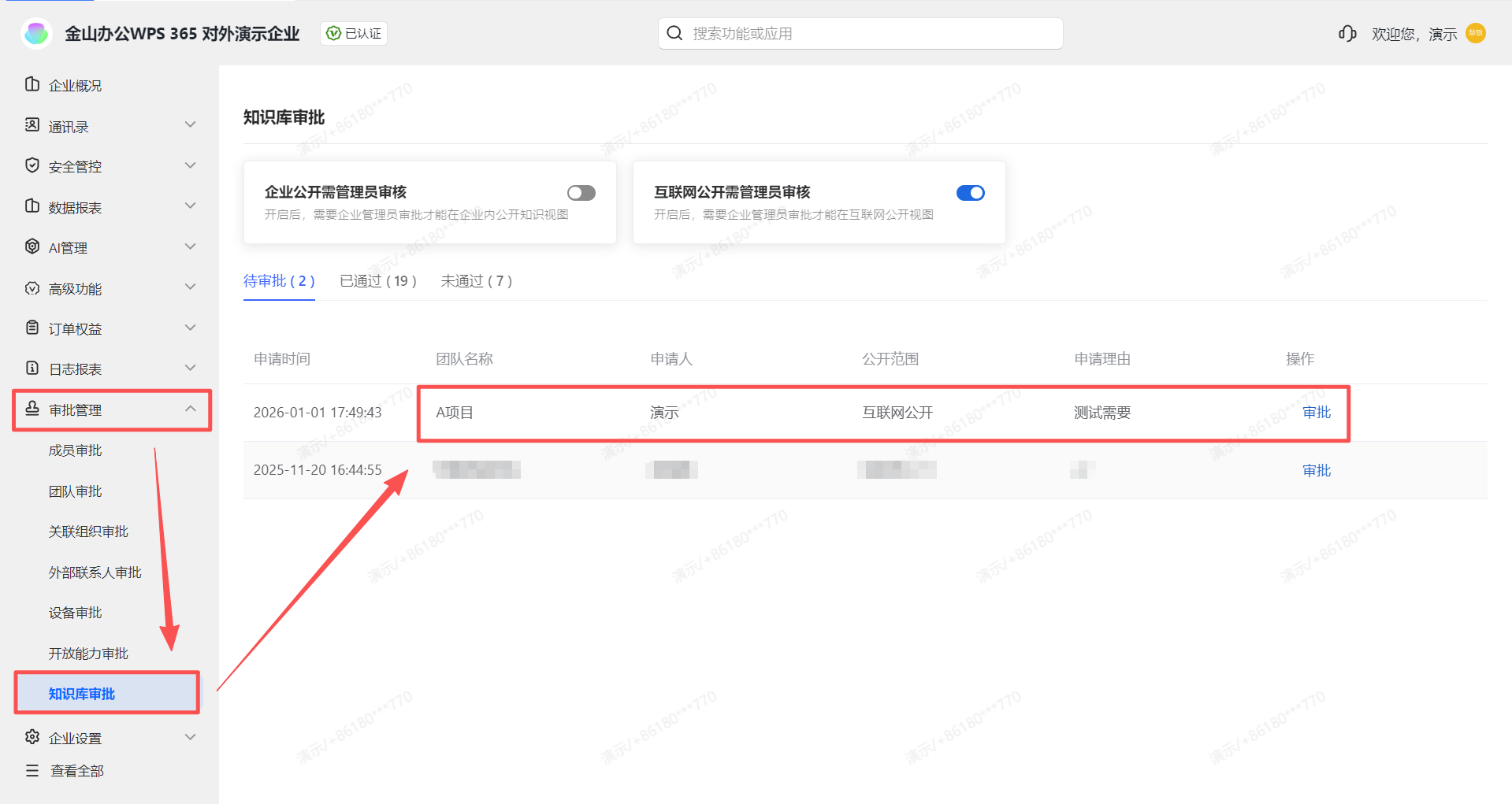Click the 安全管控 shield icon
This screenshot has height=804, width=1512.
[x=32, y=165]
